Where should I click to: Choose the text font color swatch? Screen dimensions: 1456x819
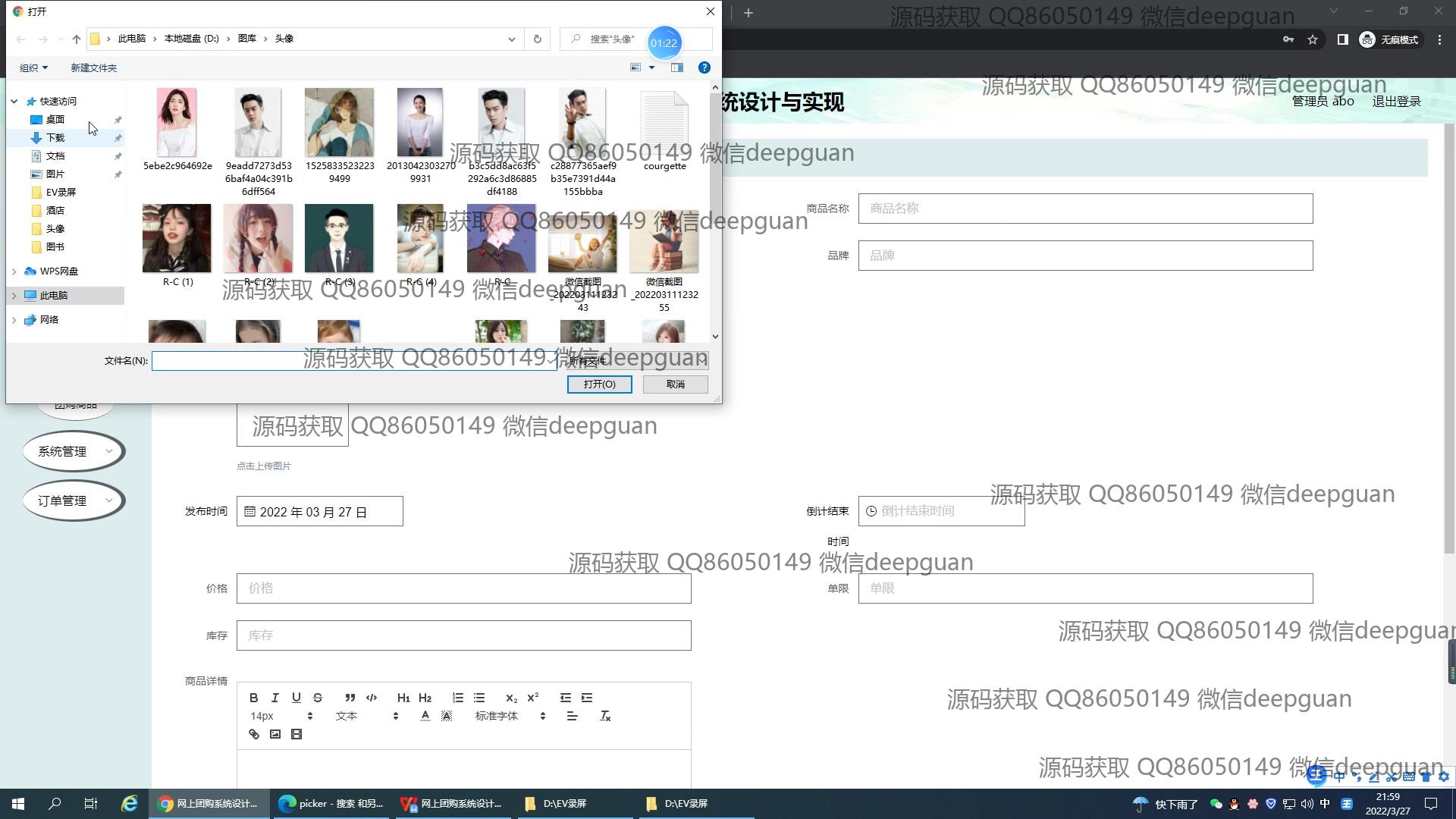pos(425,716)
